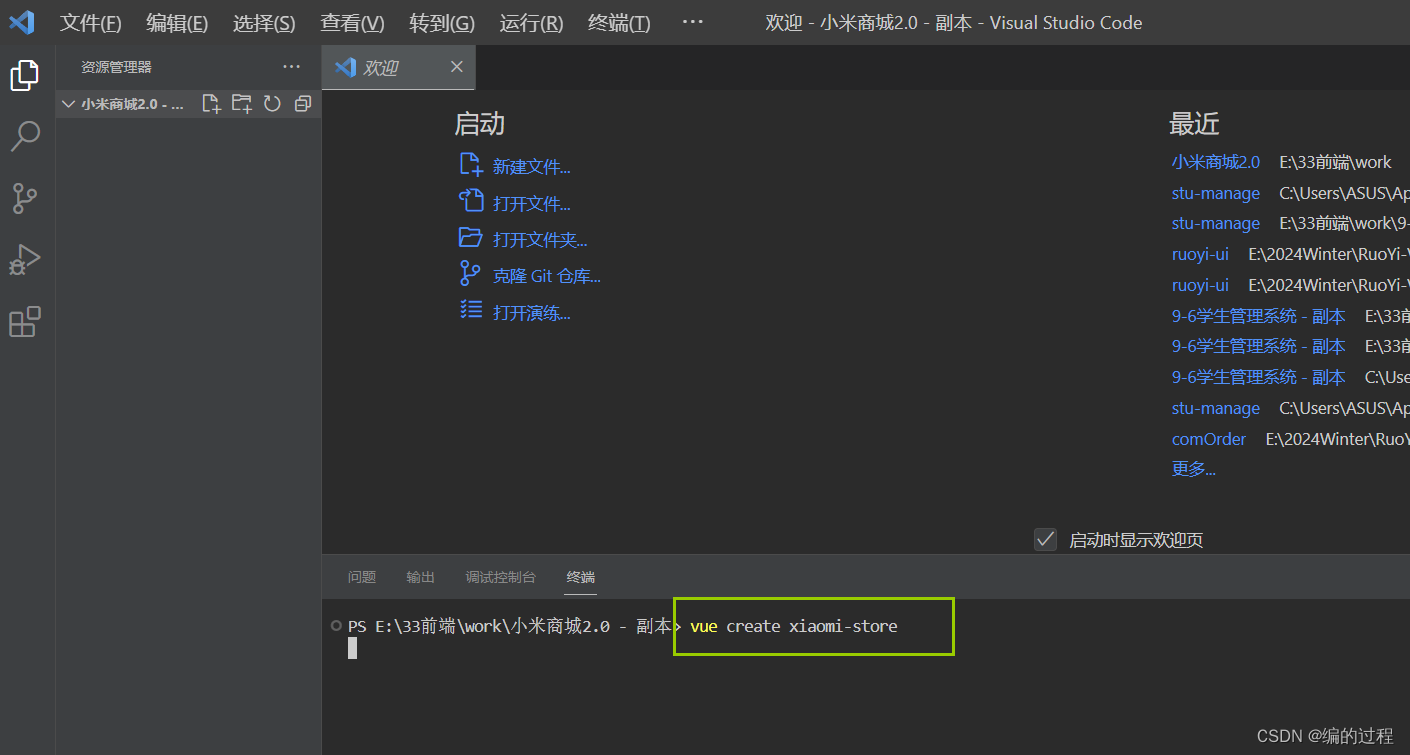Open recent ruoyi-ui second entry
This screenshot has width=1410, height=755.
[x=1200, y=285]
